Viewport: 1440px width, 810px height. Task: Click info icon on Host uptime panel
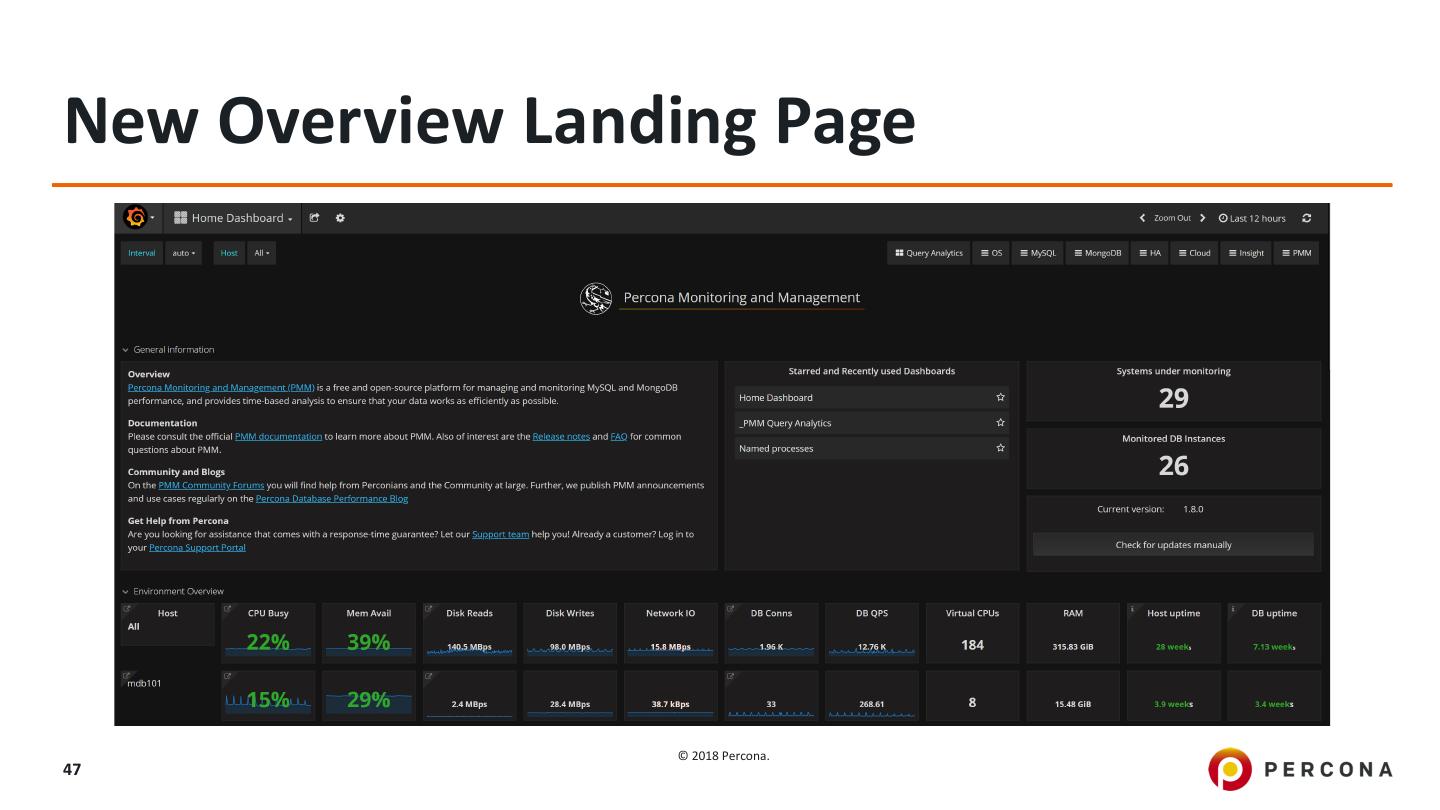[1133, 608]
